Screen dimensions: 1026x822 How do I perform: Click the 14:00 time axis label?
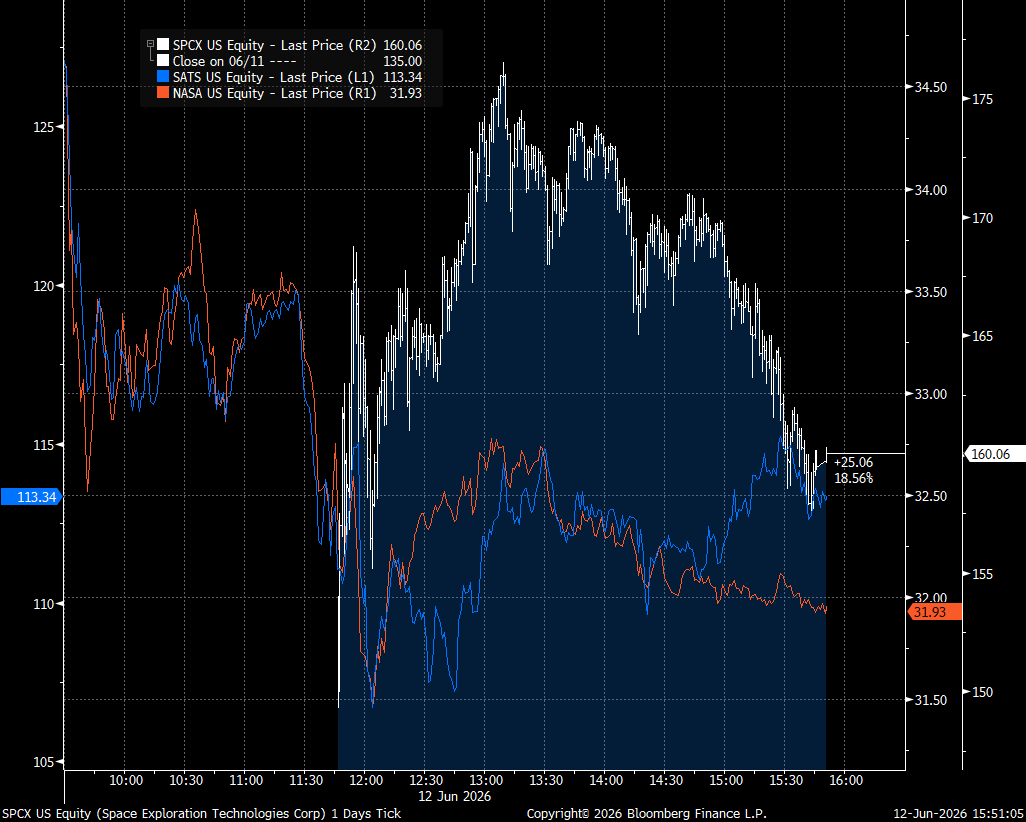point(606,780)
